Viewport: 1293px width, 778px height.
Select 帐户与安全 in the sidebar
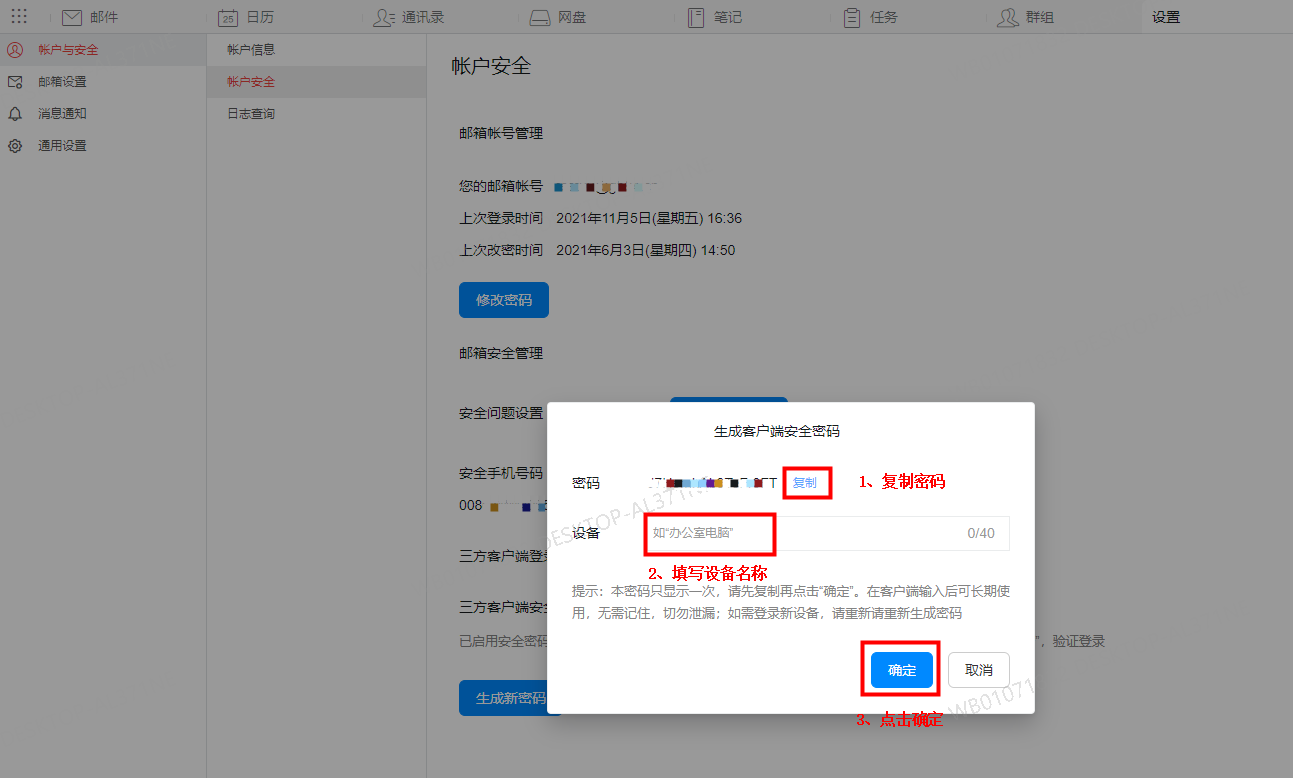67,50
